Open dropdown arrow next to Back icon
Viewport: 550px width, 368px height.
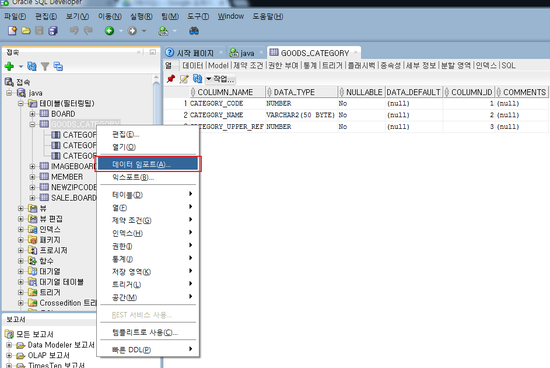click(121, 31)
